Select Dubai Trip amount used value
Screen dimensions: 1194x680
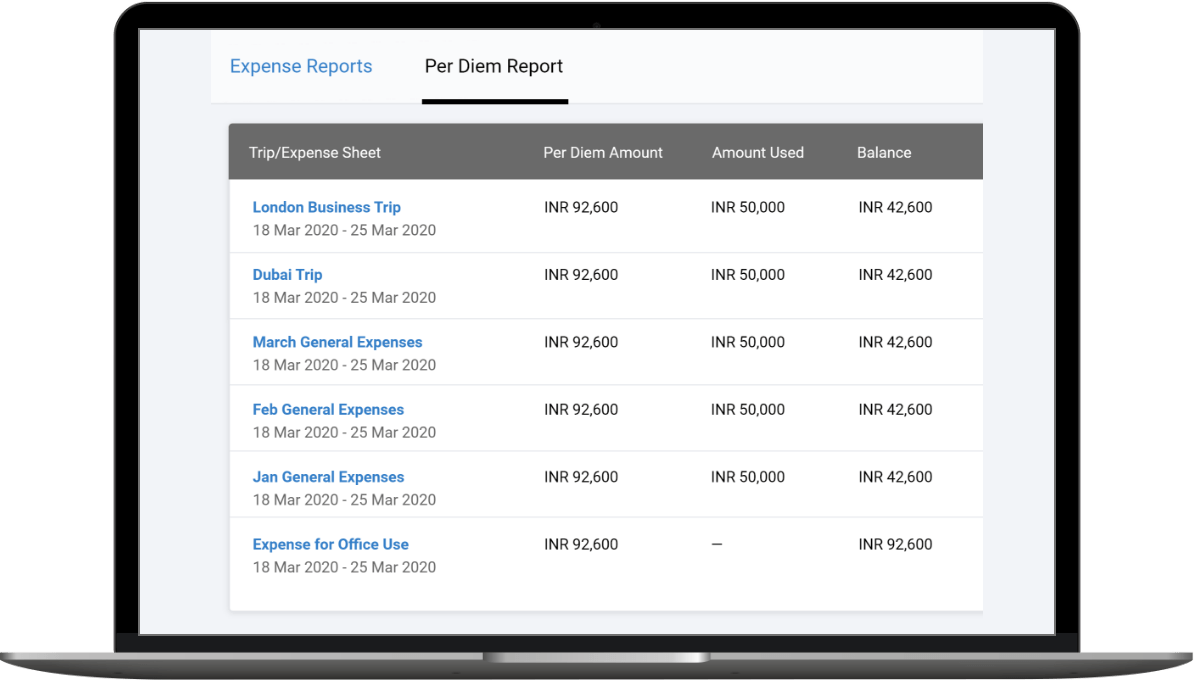748,275
